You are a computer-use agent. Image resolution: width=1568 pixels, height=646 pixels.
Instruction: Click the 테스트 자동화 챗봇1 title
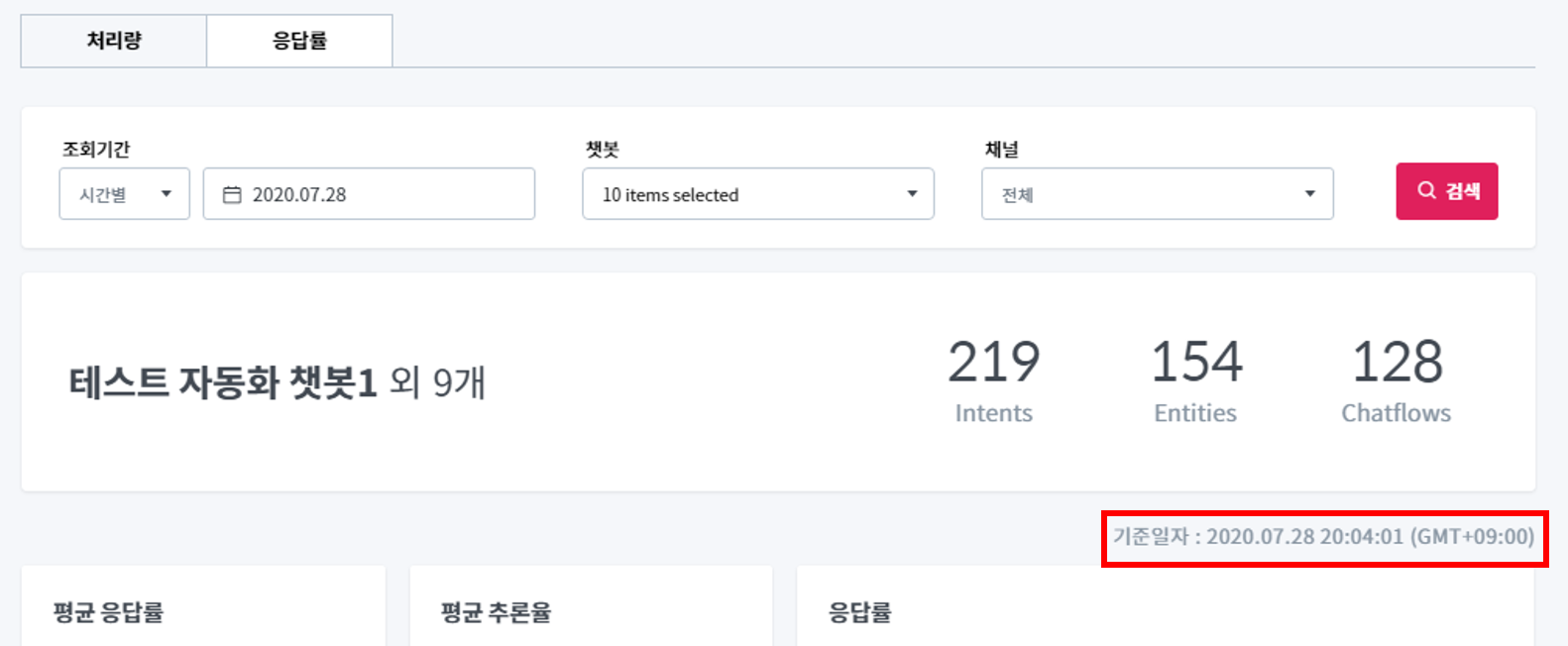[x=223, y=382]
